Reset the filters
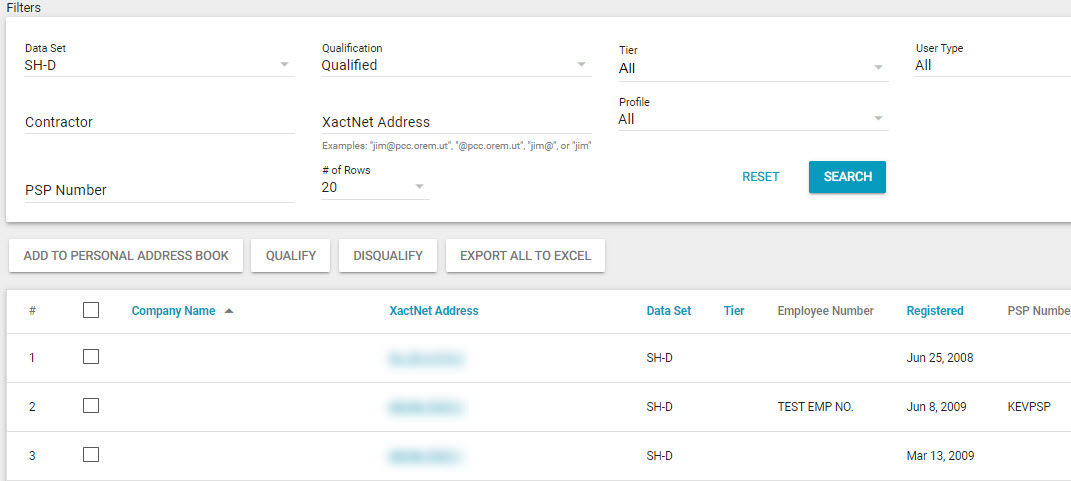1071x481 pixels. click(x=760, y=177)
